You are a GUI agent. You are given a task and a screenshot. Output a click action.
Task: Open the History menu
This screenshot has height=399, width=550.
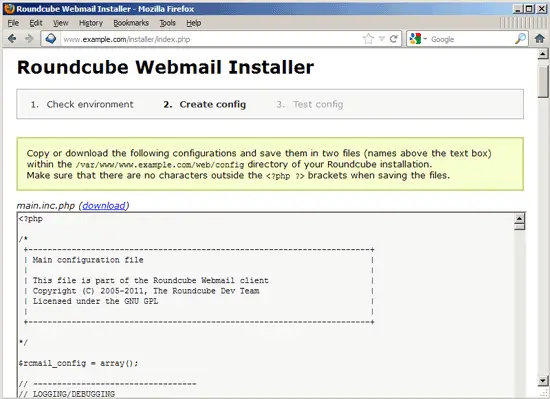[x=91, y=23]
